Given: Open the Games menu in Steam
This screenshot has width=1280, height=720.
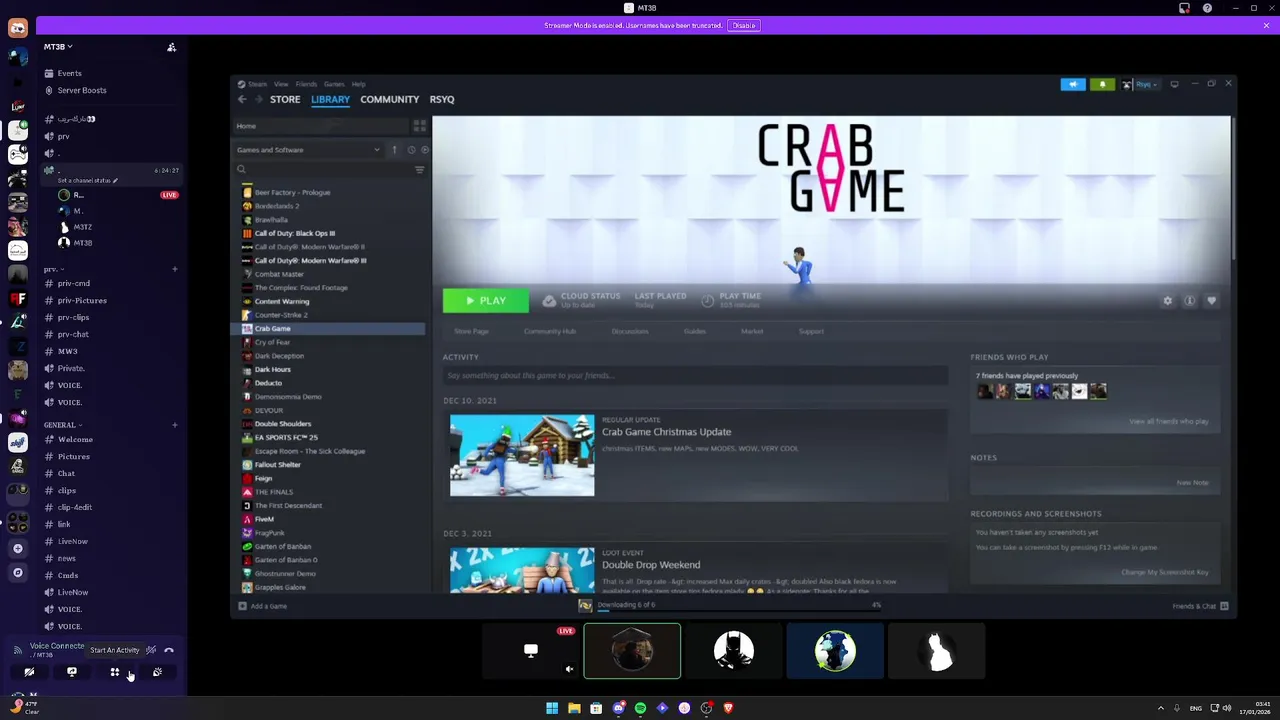Looking at the screenshot, I should point(334,84).
